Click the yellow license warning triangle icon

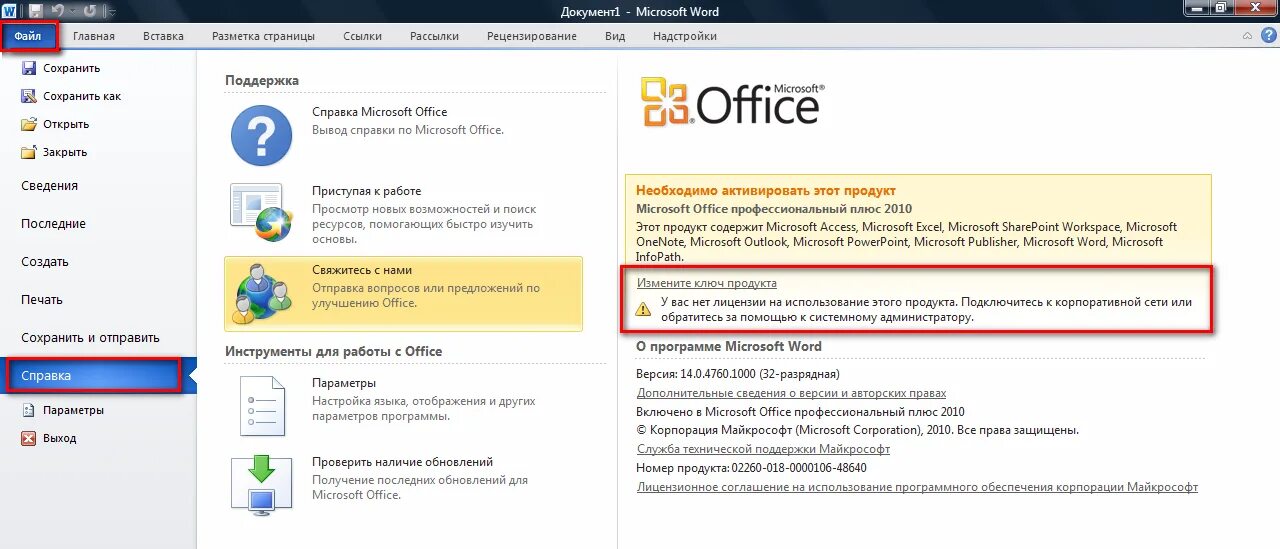[643, 309]
